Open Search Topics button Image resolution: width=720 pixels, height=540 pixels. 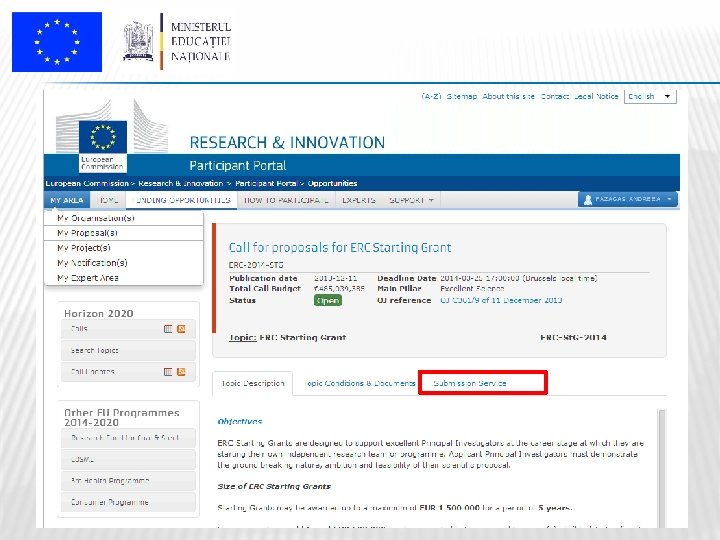[x=128, y=350]
